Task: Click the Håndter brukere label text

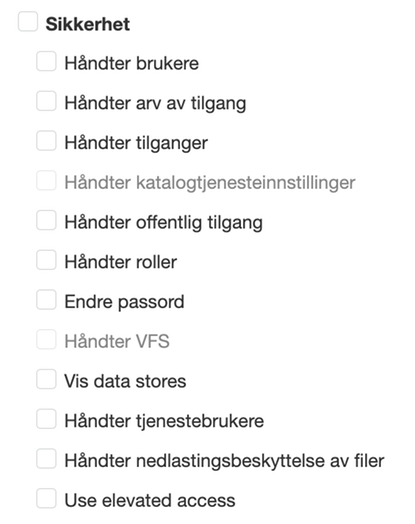Action: click(132, 63)
